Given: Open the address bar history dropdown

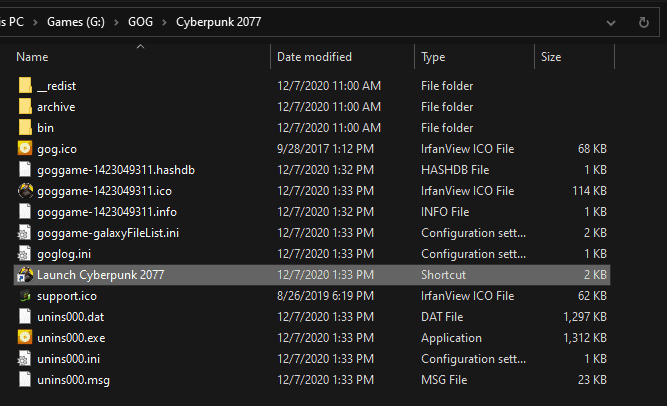Looking at the screenshot, I should tap(612, 21).
